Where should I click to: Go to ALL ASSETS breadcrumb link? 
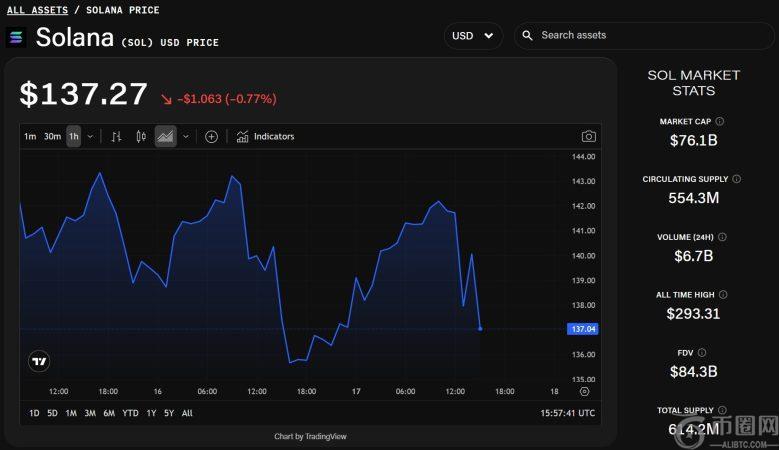pos(38,10)
